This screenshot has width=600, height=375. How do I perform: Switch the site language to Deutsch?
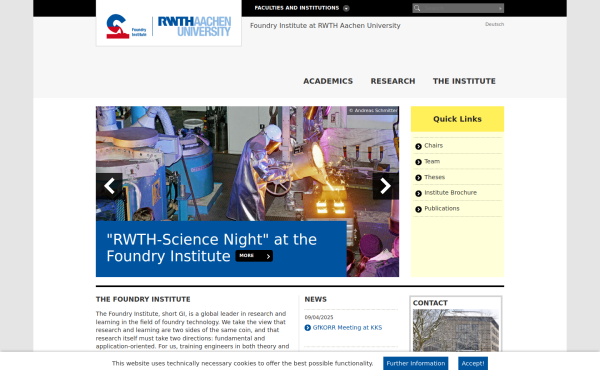click(494, 24)
